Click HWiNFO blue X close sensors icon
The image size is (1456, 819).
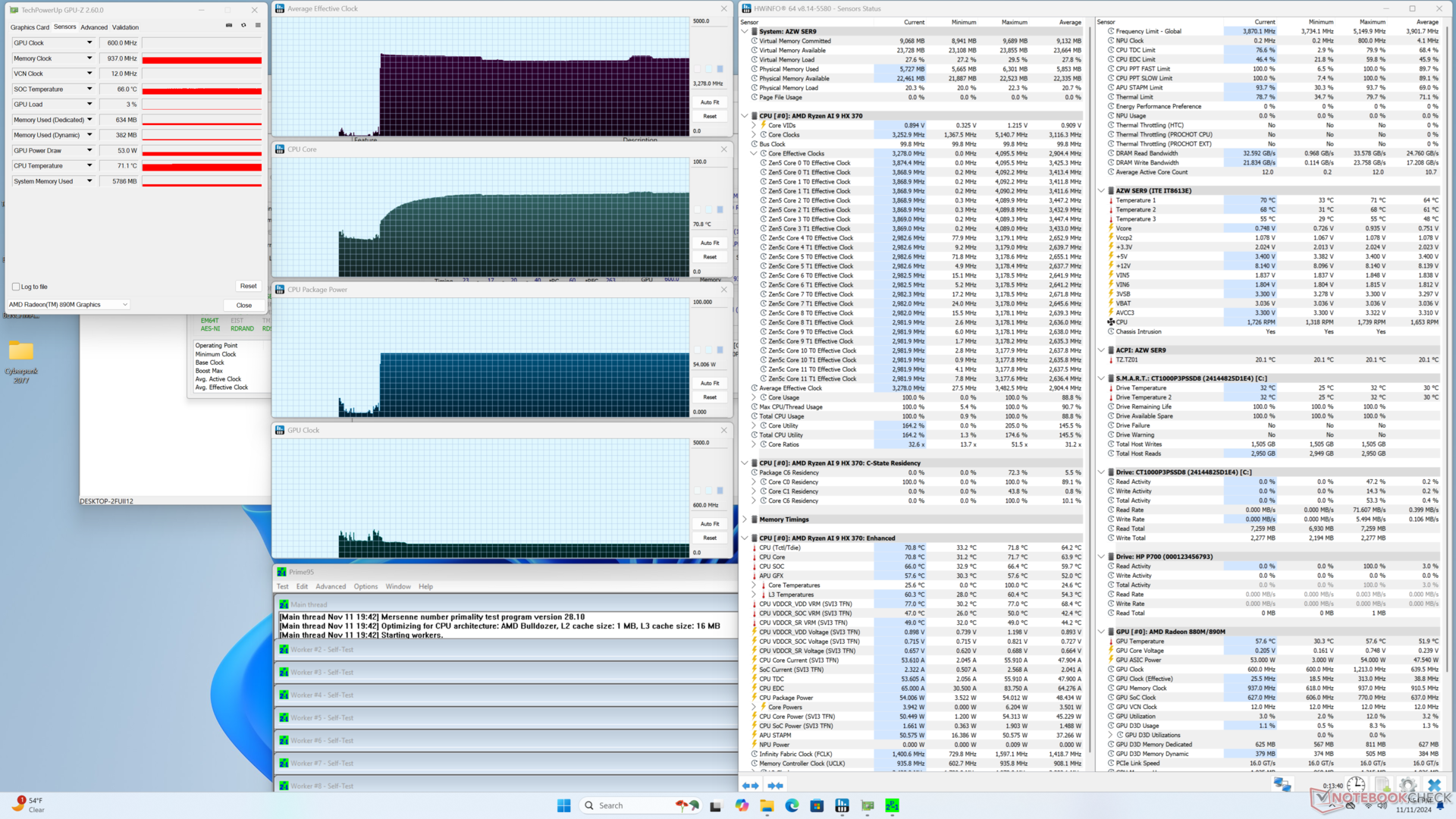coord(1433,786)
